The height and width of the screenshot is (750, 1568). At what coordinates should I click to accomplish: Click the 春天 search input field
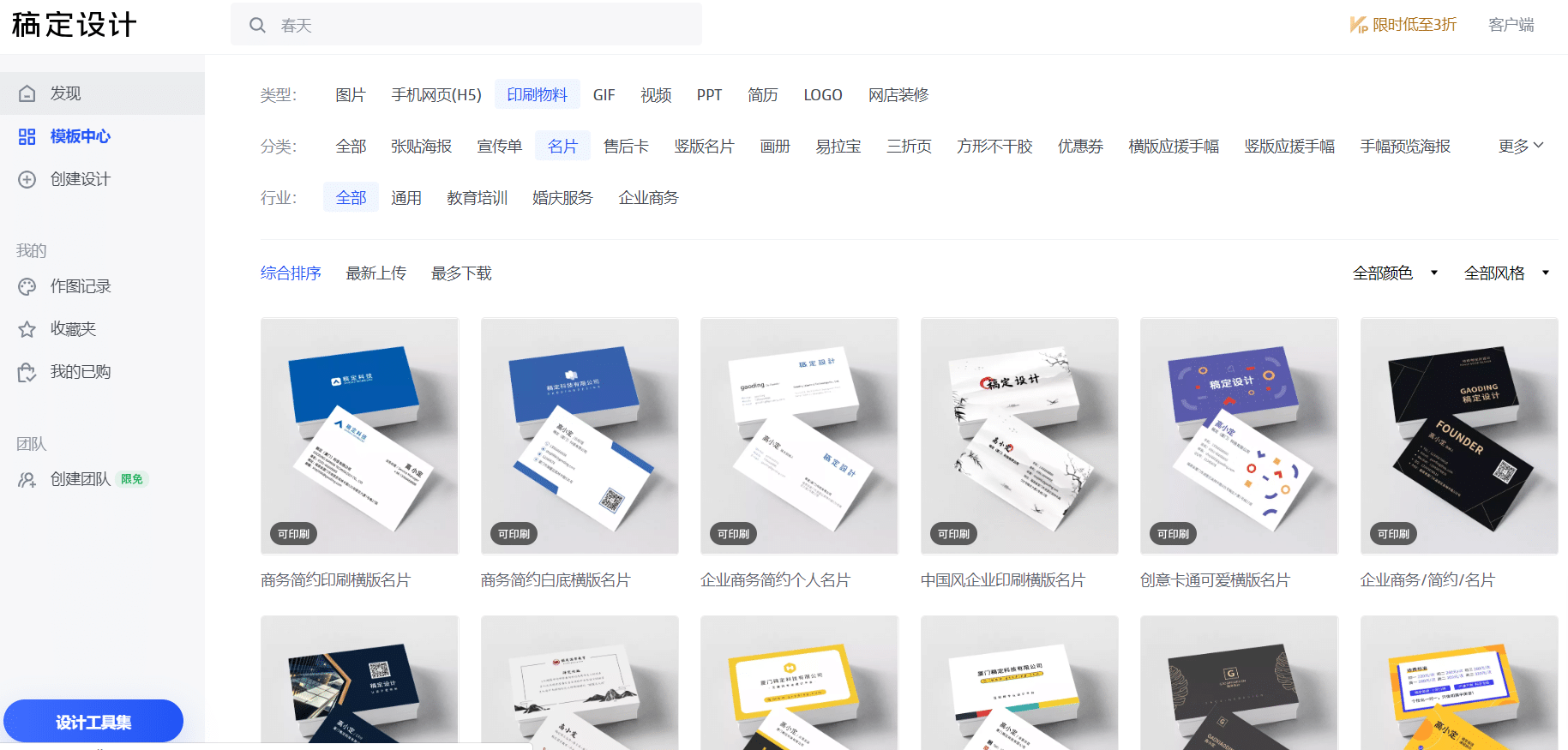tap(466, 25)
